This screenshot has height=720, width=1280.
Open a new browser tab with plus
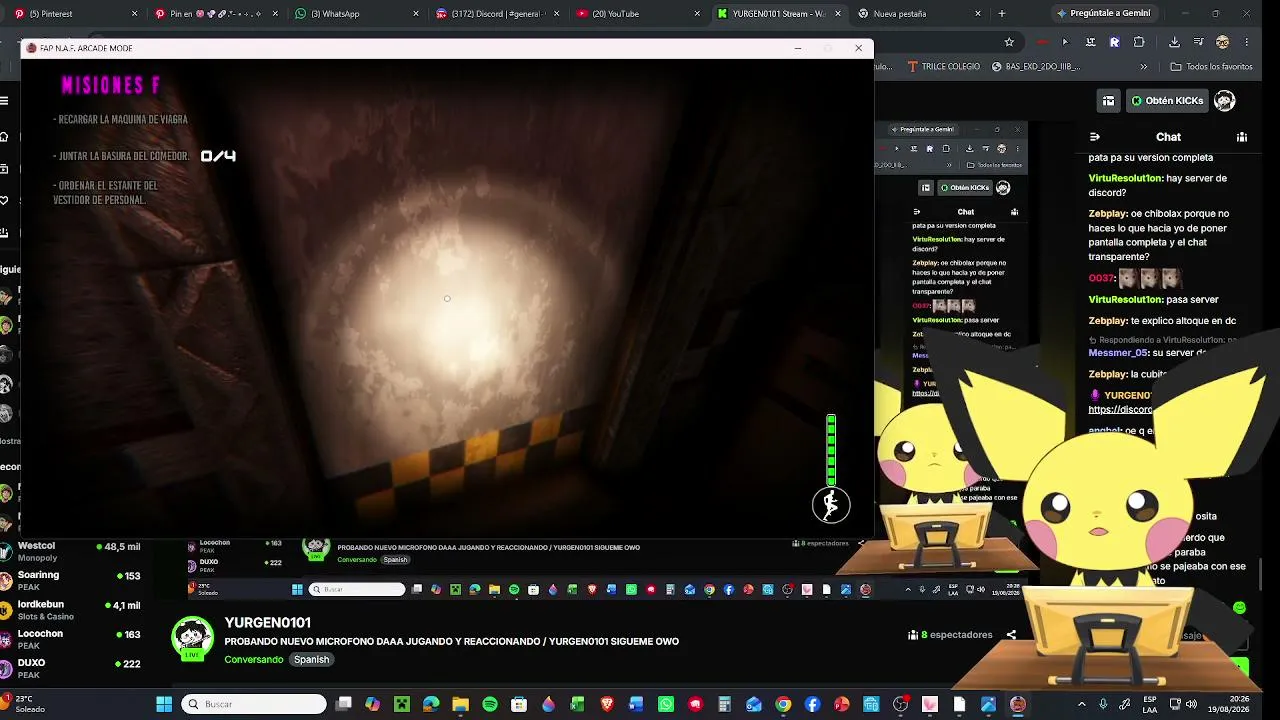(x=1003, y=14)
